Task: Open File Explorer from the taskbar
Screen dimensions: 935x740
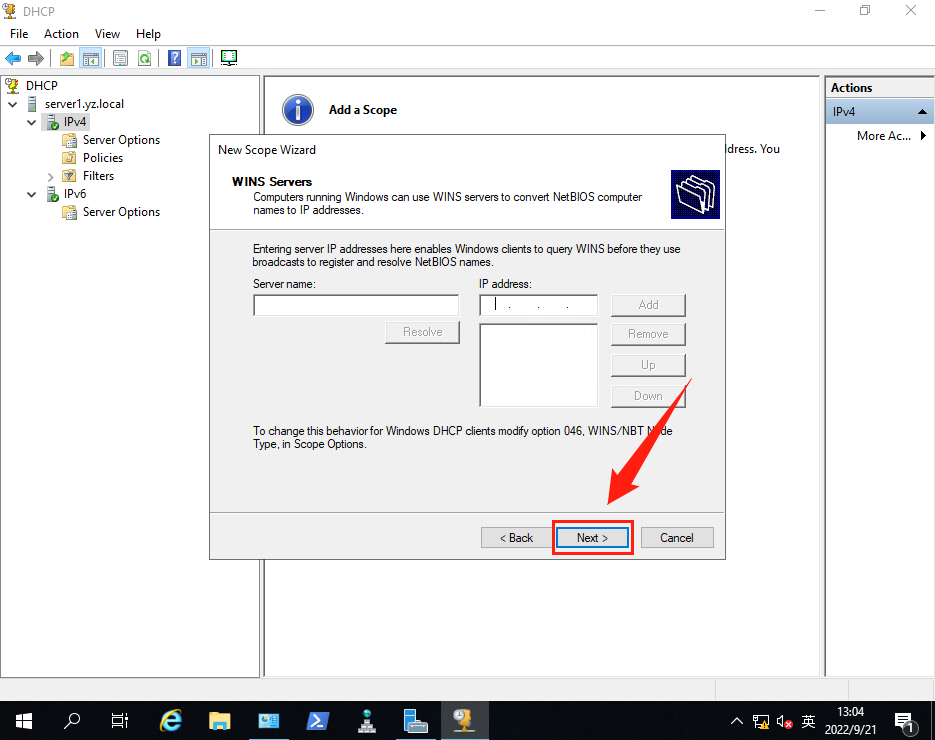Action: click(219, 721)
